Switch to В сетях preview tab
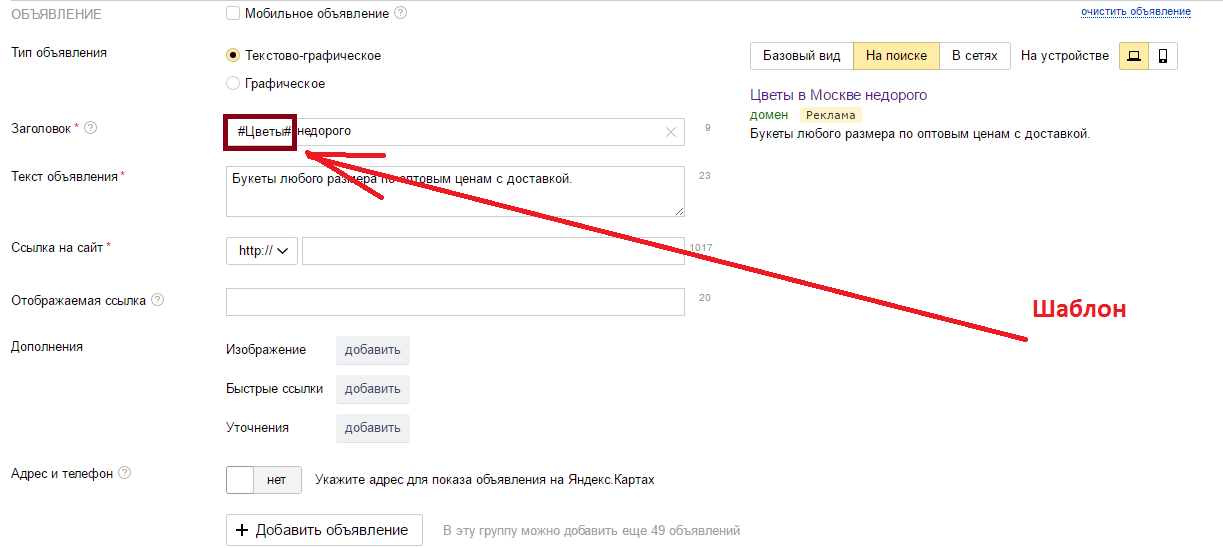The height and width of the screenshot is (548, 1223). point(974,56)
